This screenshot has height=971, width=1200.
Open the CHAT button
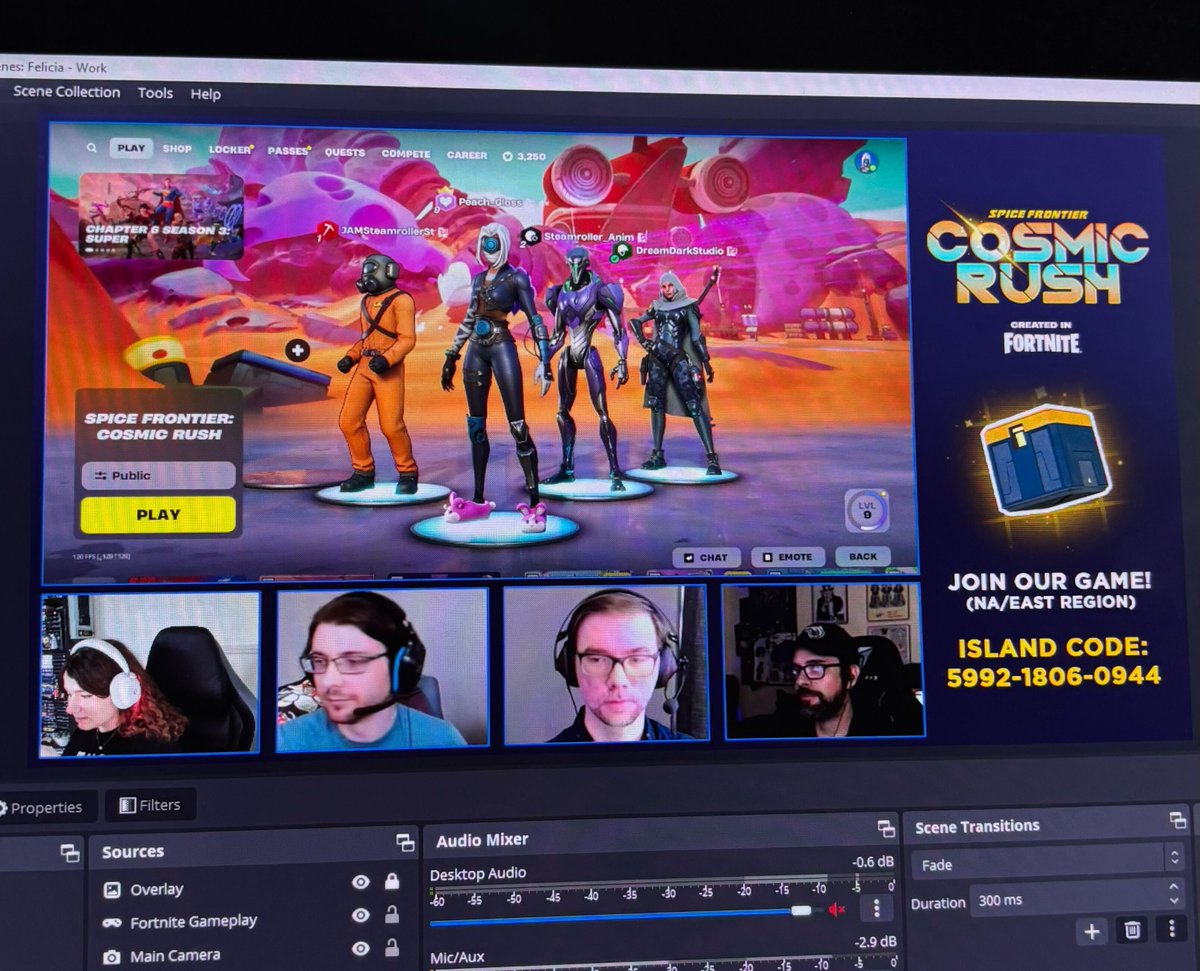[706, 557]
